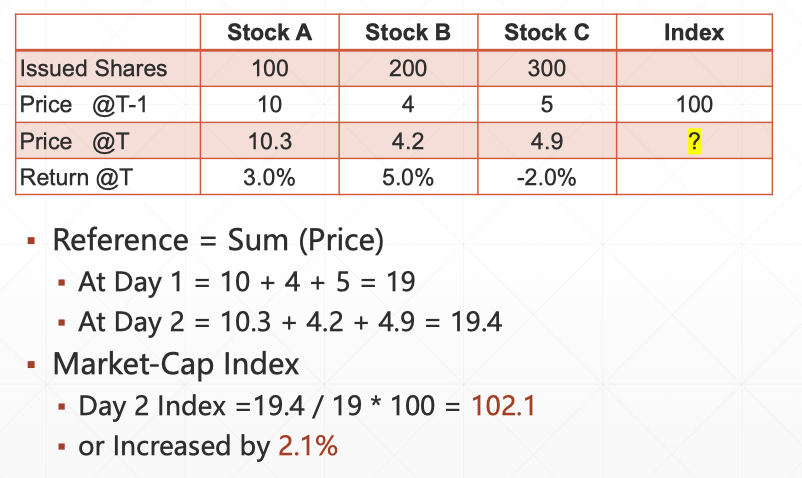Select Stock C's 300 issued shares cell
Viewport: 802px width, 478px height.
point(547,69)
